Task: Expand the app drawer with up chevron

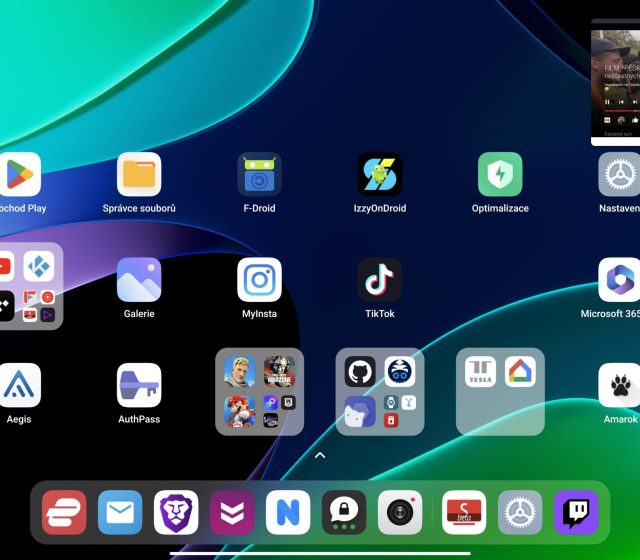Action: [x=320, y=456]
